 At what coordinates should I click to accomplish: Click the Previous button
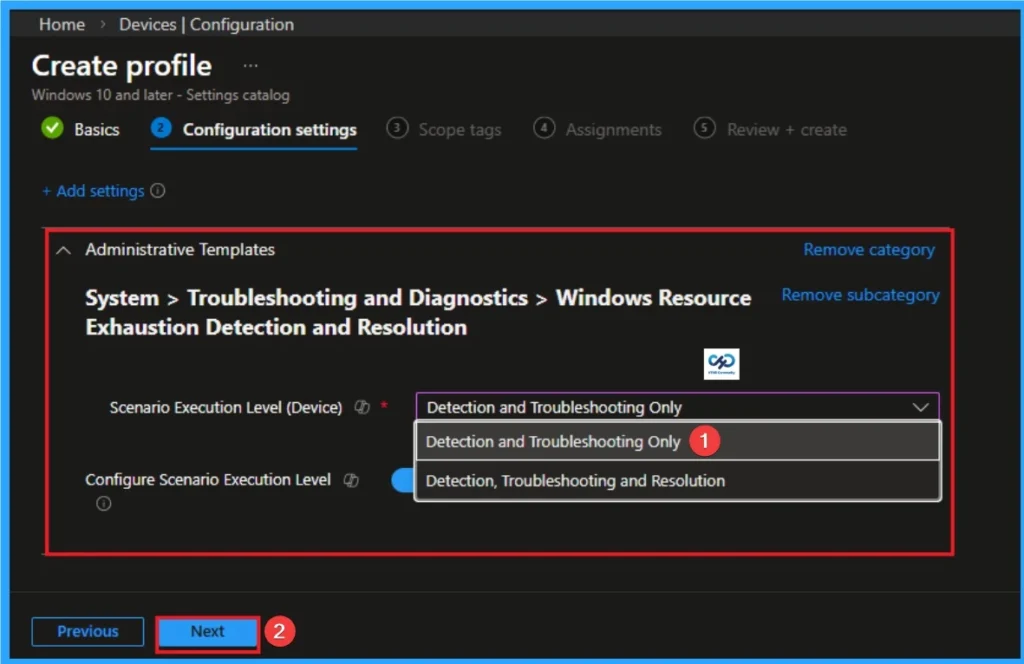[87, 631]
